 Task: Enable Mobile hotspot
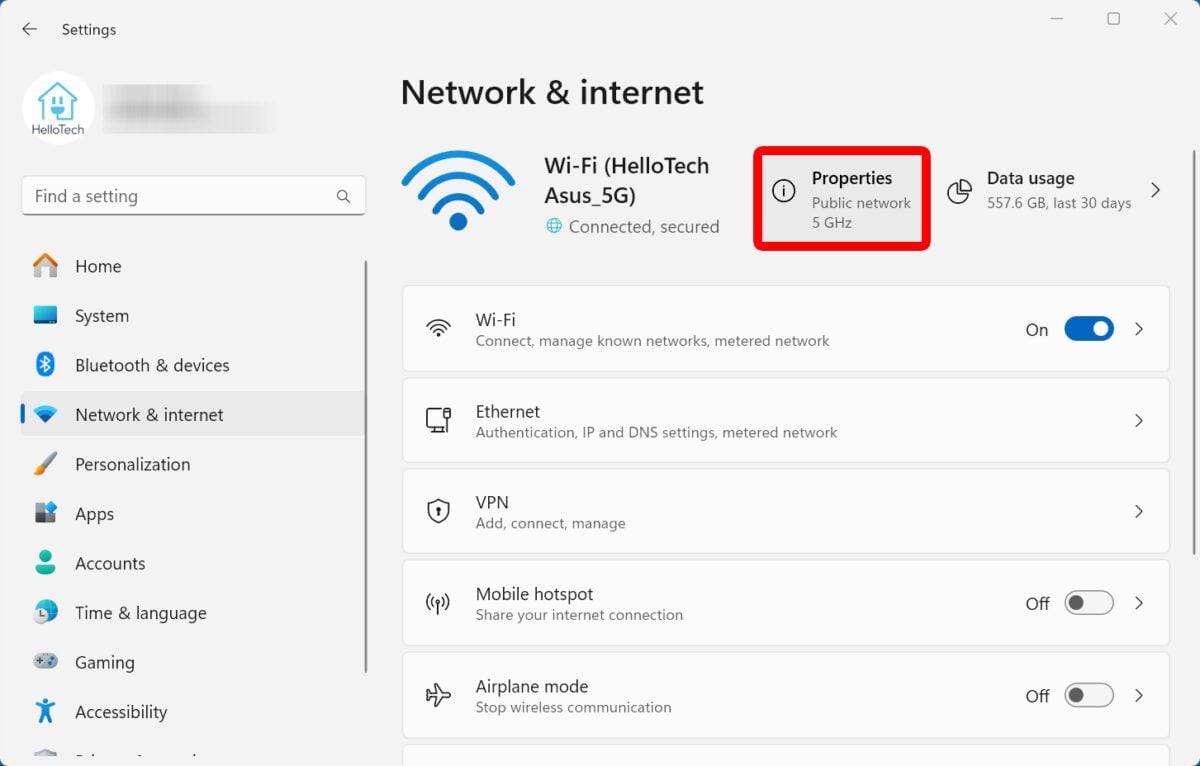pos(1089,603)
